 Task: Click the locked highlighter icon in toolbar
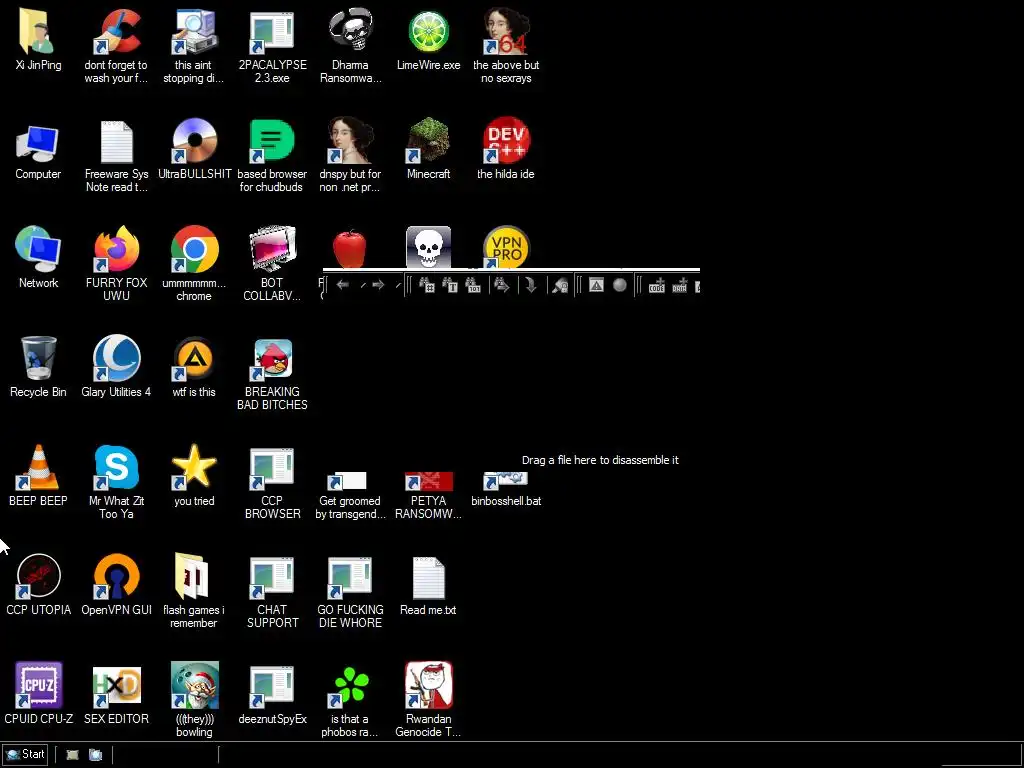point(560,285)
